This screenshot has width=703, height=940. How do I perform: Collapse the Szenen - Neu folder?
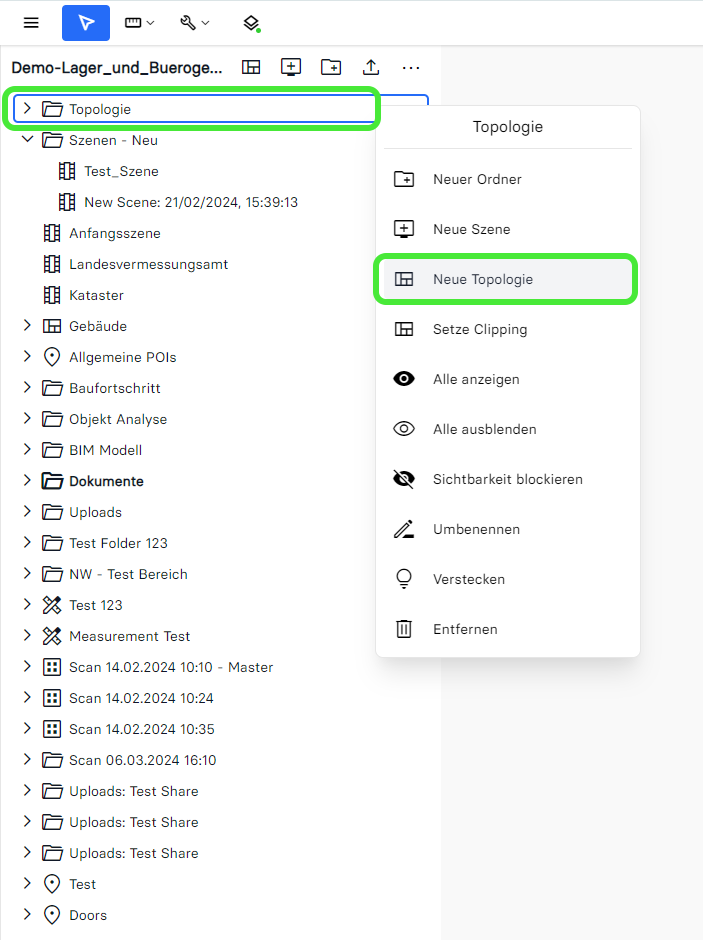[x=27, y=140]
